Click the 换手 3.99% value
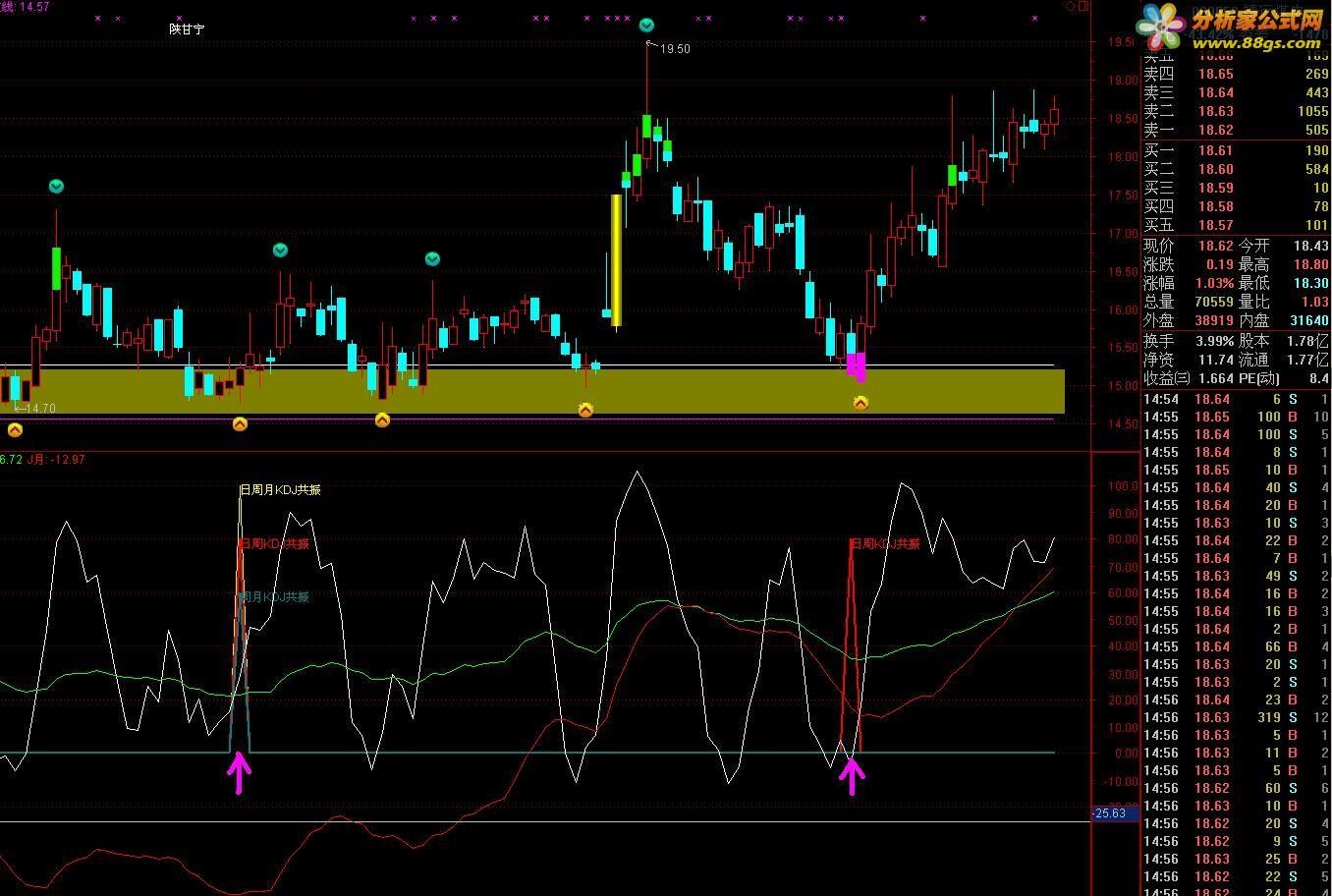The width and height of the screenshot is (1332, 896). click(x=1214, y=341)
